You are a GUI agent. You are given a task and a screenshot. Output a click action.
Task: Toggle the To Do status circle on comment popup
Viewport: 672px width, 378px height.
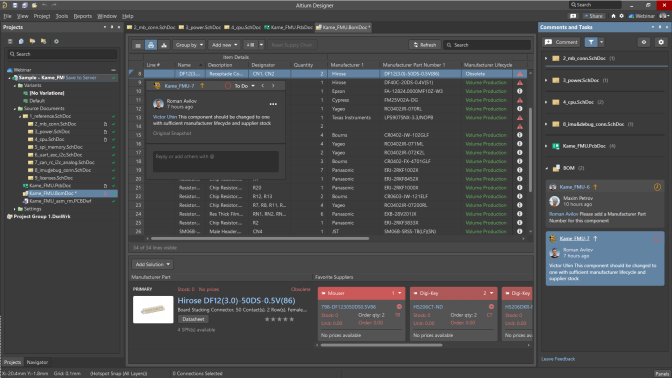(228, 86)
